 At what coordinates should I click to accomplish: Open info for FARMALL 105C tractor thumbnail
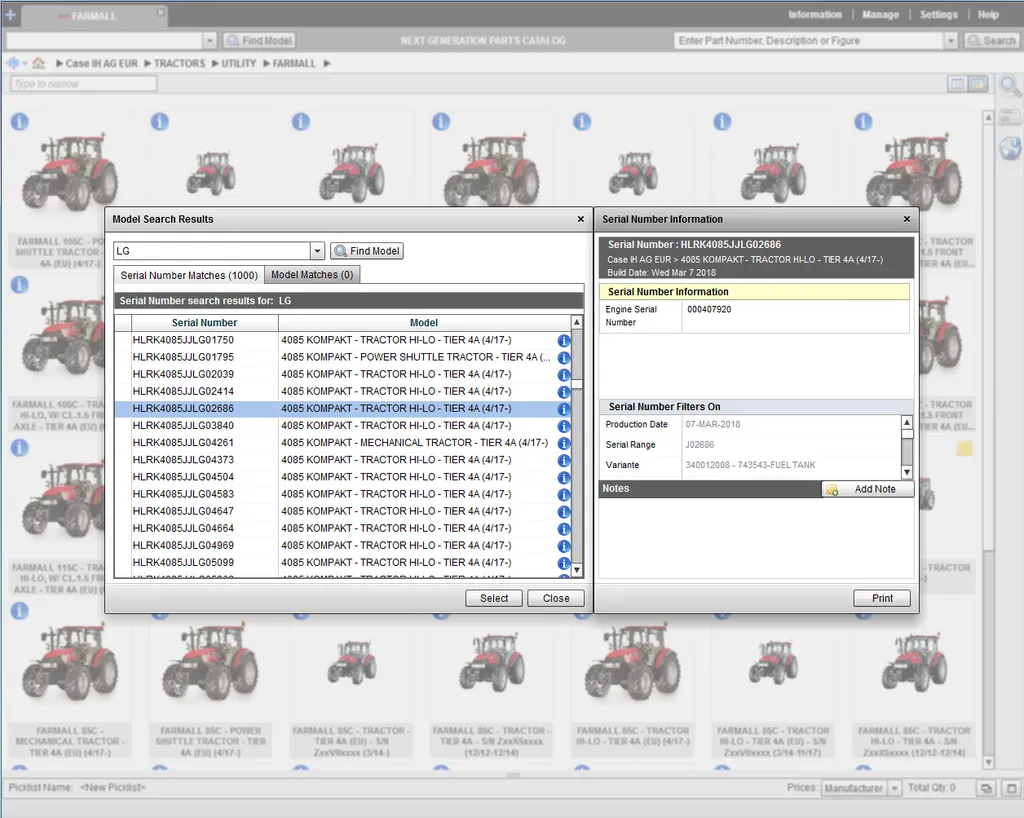[20, 121]
